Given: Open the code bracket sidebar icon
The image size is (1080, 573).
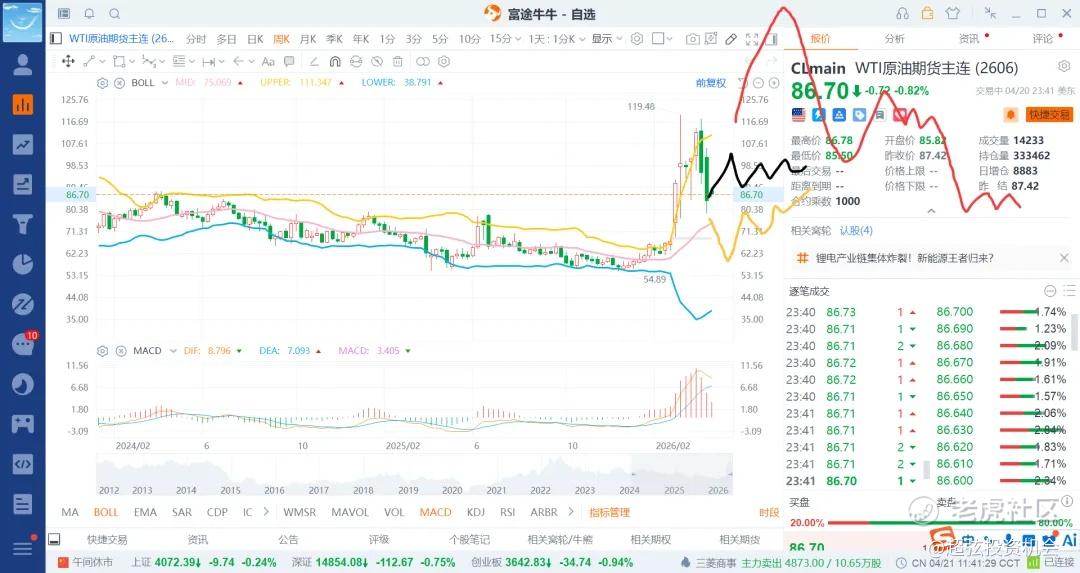Looking at the screenshot, I should point(23,463).
